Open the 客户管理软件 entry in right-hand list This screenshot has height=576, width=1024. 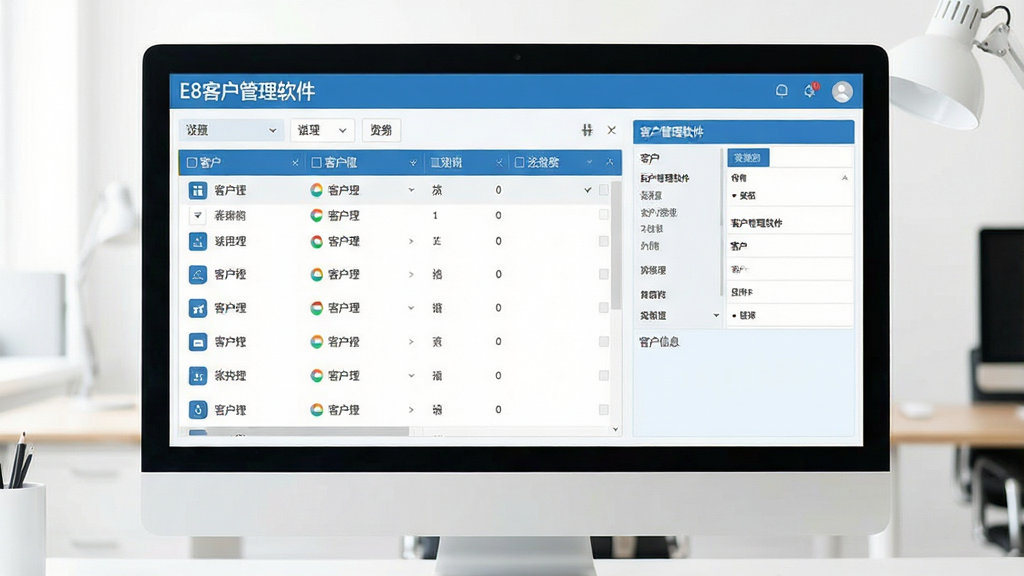click(757, 223)
